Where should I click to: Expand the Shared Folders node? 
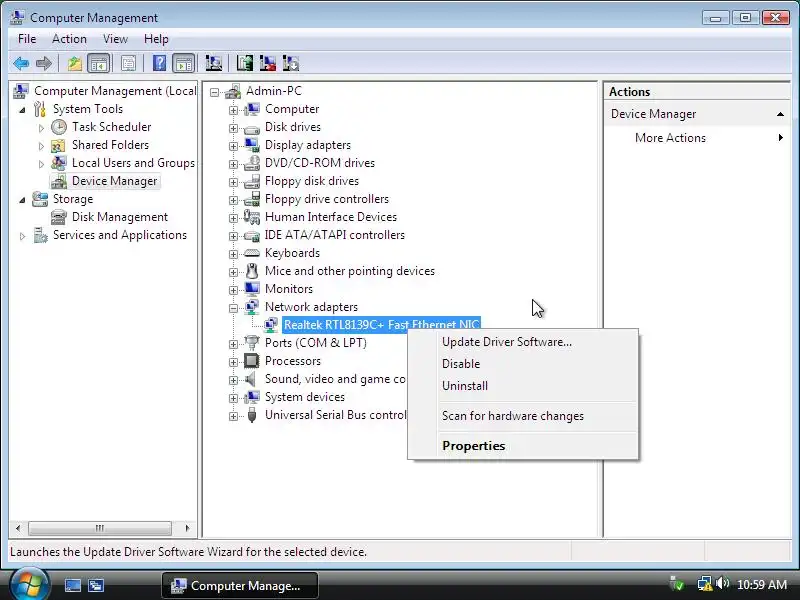[x=41, y=146]
